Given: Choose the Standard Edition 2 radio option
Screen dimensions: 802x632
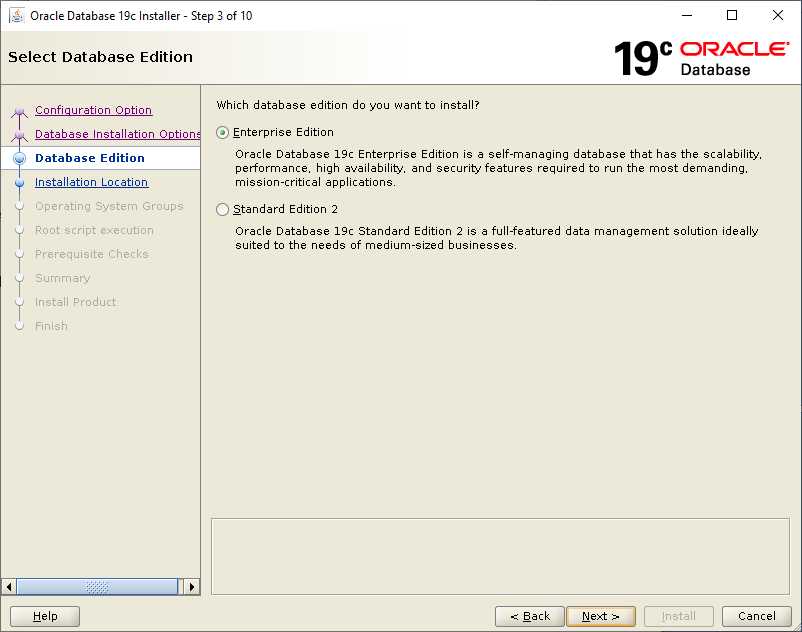Looking at the screenshot, I should click(222, 209).
